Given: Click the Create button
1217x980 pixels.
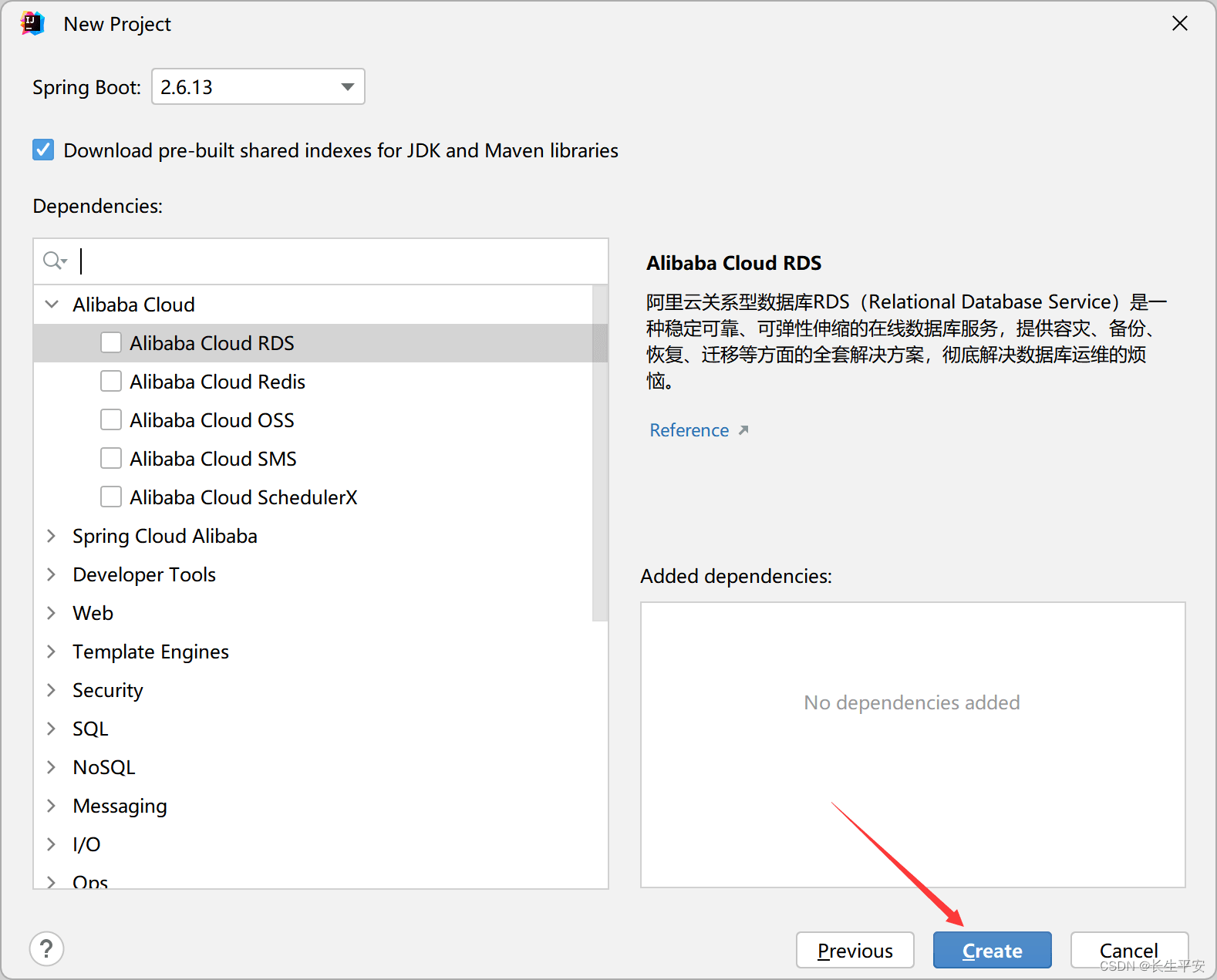Looking at the screenshot, I should click(x=992, y=950).
